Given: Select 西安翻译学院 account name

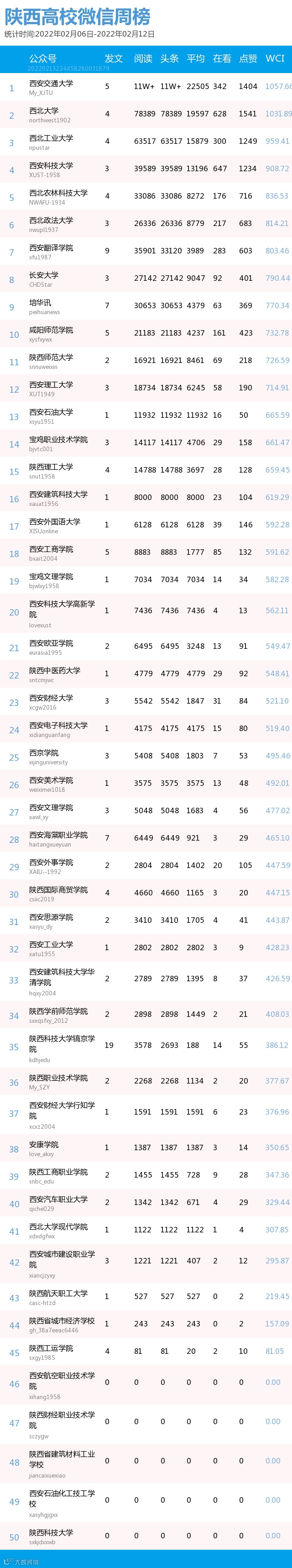Looking at the screenshot, I should tap(51, 248).
